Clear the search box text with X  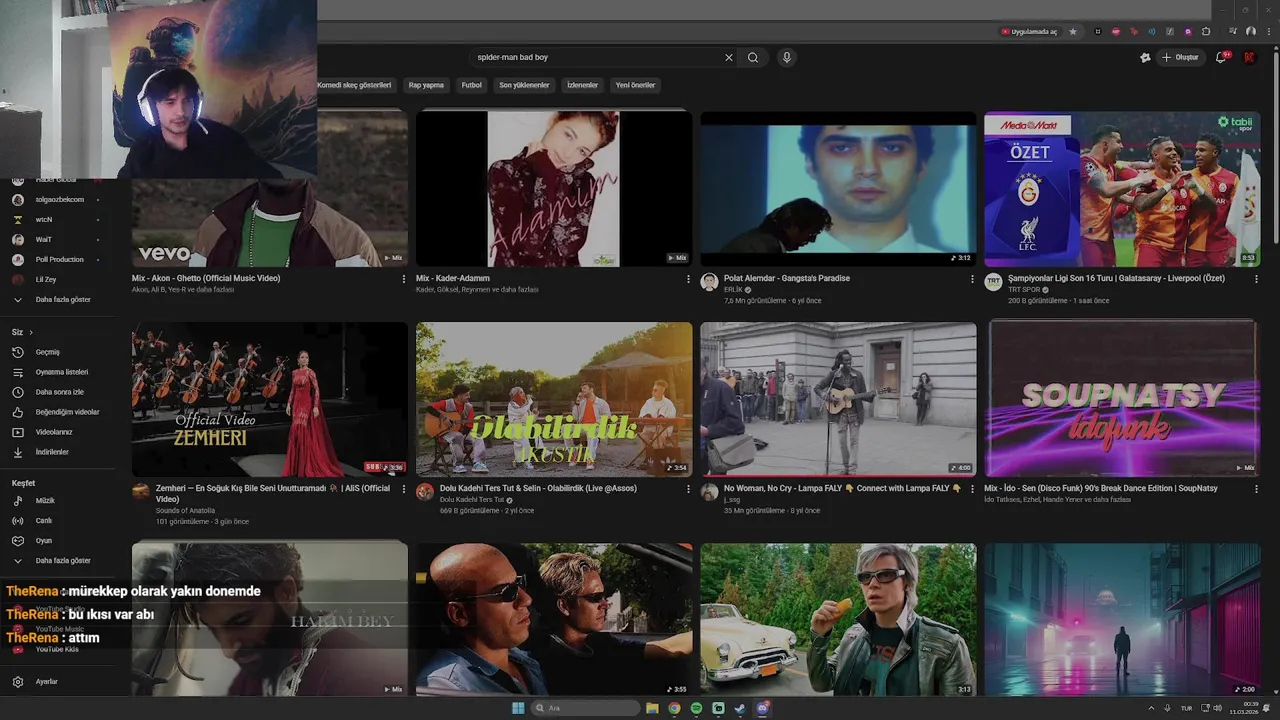point(729,57)
